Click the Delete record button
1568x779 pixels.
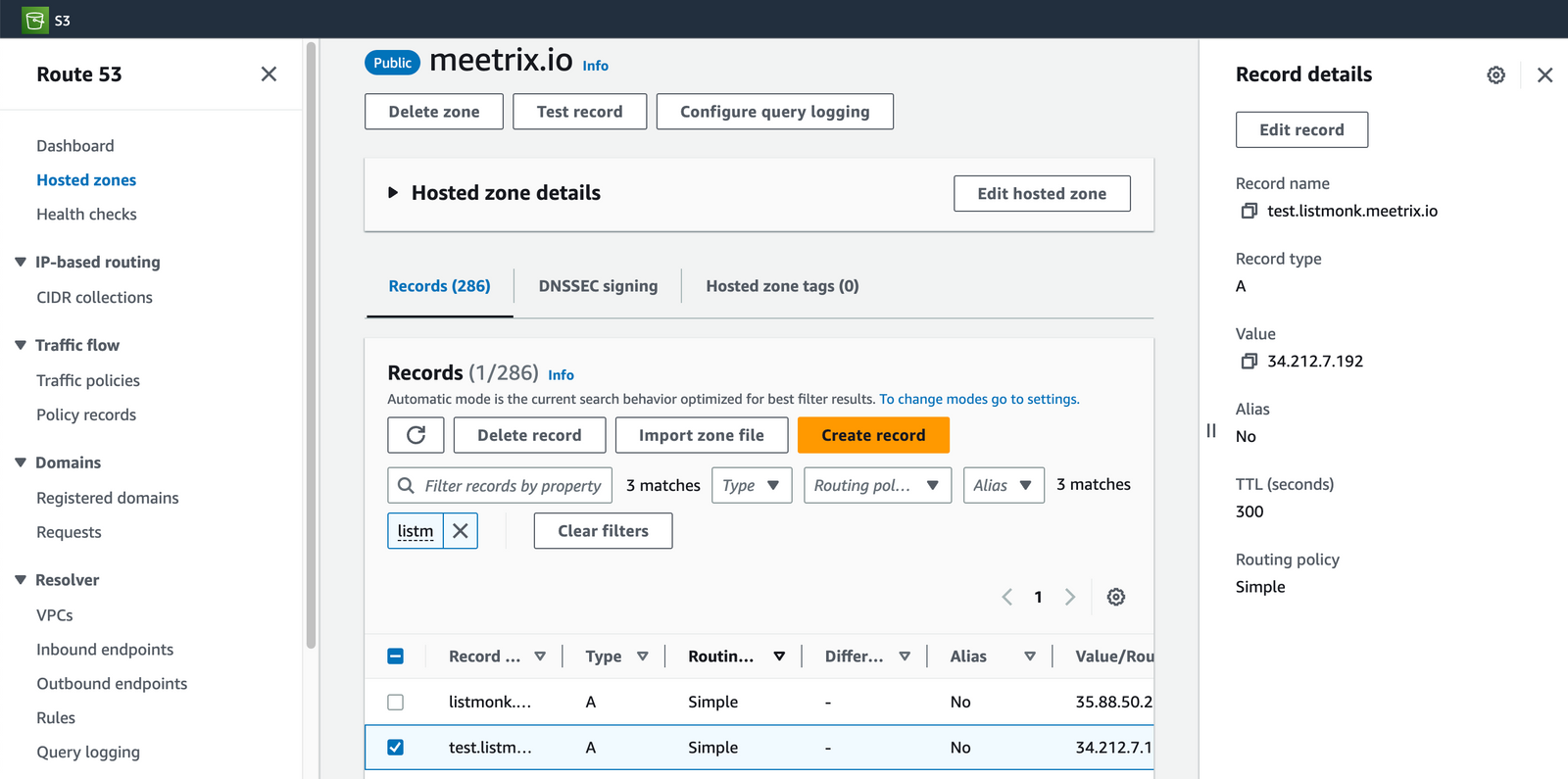click(x=529, y=435)
